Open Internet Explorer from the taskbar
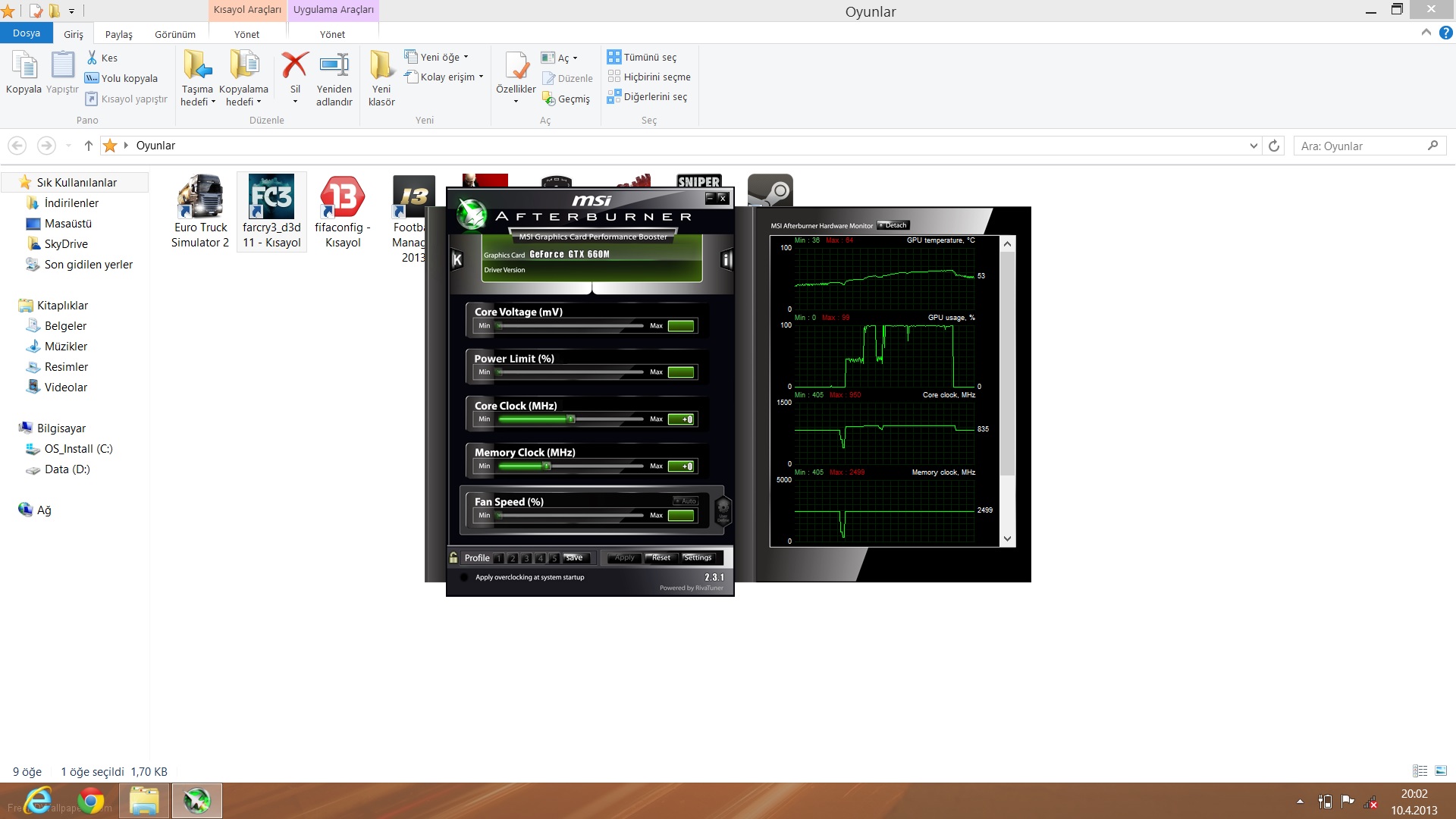This screenshot has width=1456, height=819. (38, 801)
